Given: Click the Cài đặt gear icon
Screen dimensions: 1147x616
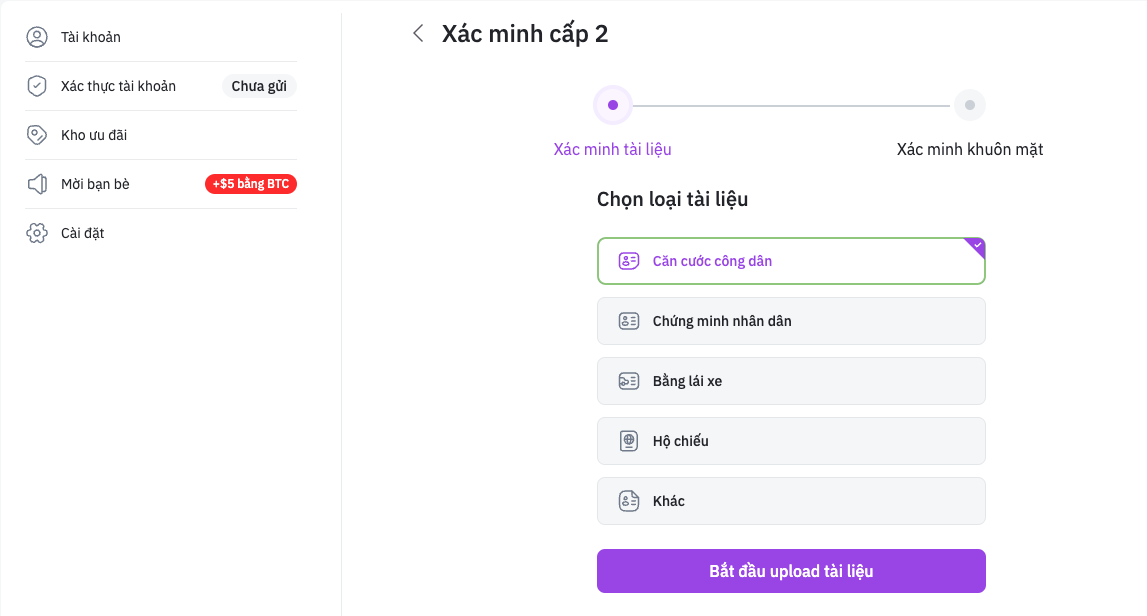Looking at the screenshot, I should point(37,233).
